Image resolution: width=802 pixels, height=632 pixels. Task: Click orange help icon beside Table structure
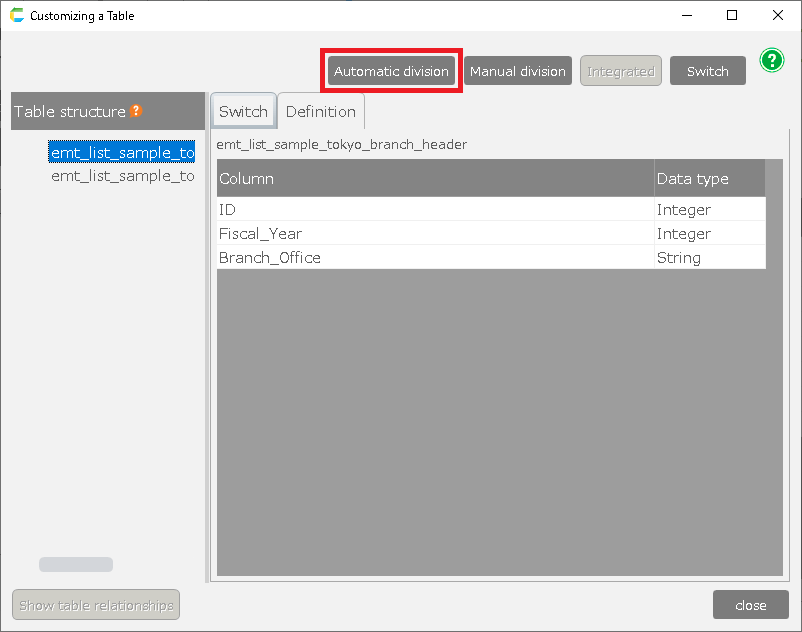pyautogui.click(x=136, y=111)
